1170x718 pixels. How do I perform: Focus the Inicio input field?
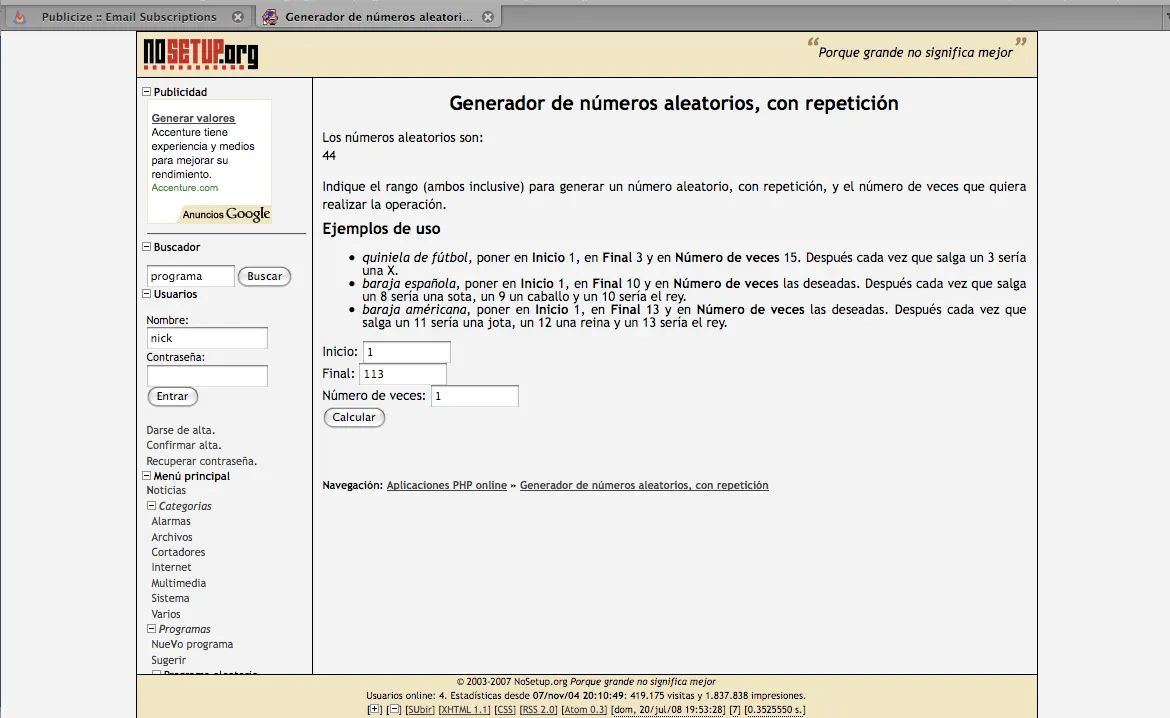pos(407,352)
